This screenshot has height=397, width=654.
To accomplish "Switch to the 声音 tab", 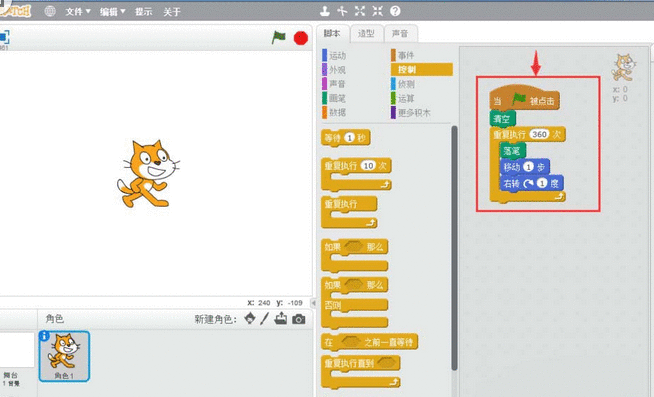I will point(400,33).
